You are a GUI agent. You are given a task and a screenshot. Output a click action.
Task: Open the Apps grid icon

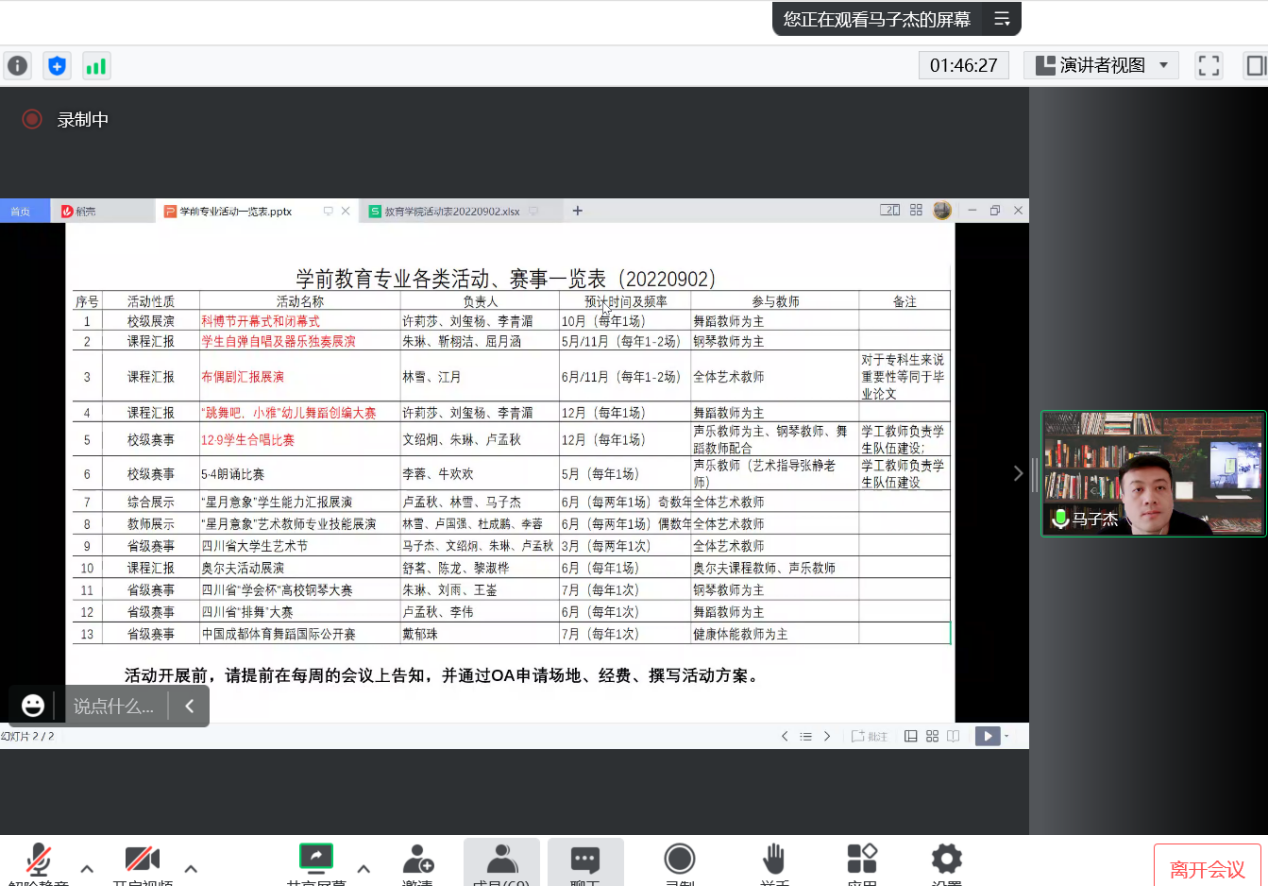click(861, 859)
